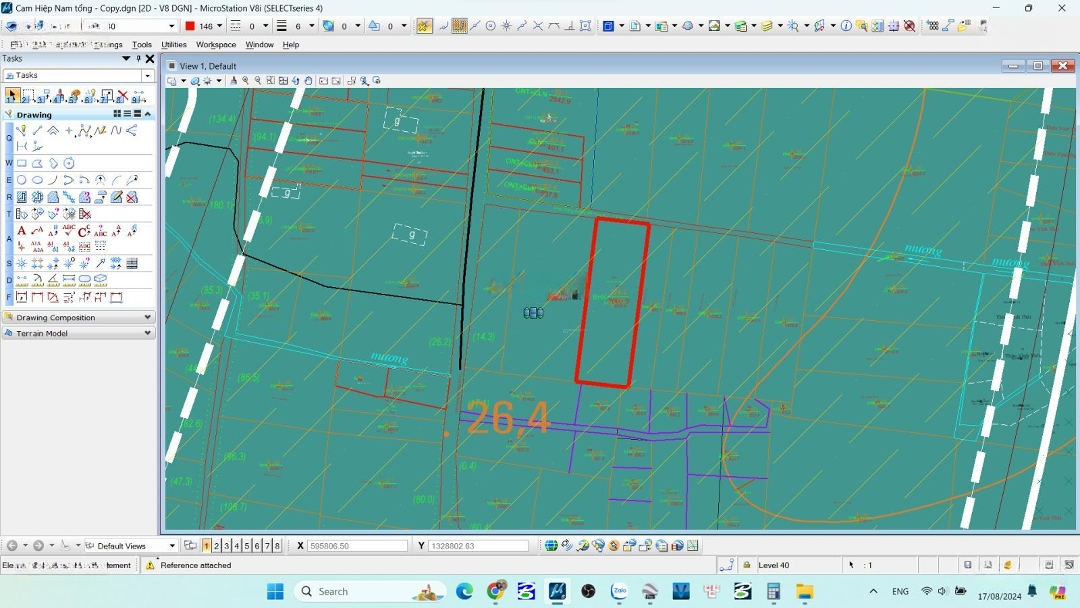This screenshot has width=1080, height=608.
Task: Pick the Place SmartLine tool
Action: tap(22, 131)
